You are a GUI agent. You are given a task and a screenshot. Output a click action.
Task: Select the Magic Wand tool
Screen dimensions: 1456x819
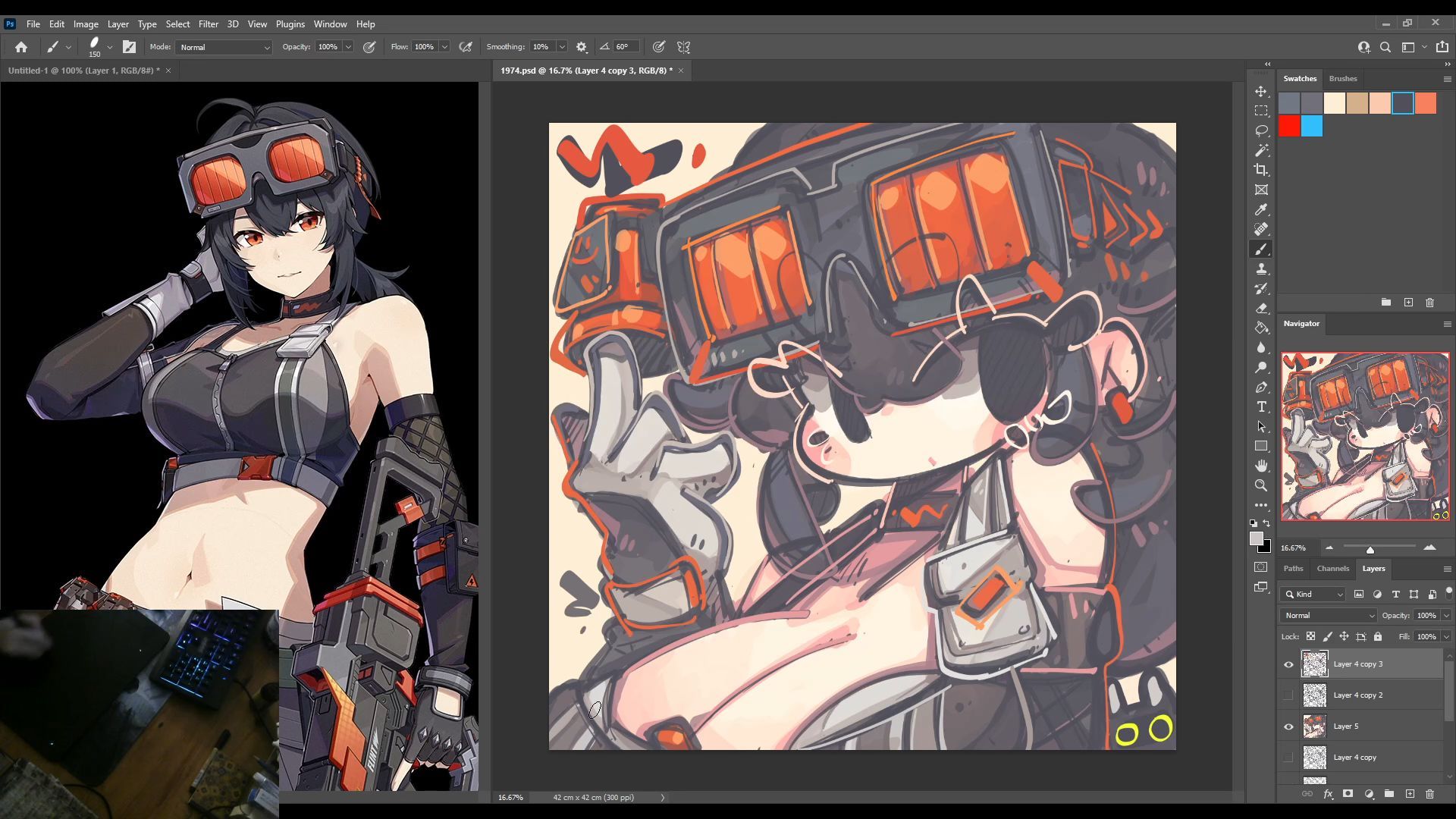pyautogui.click(x=1261, y=150)
